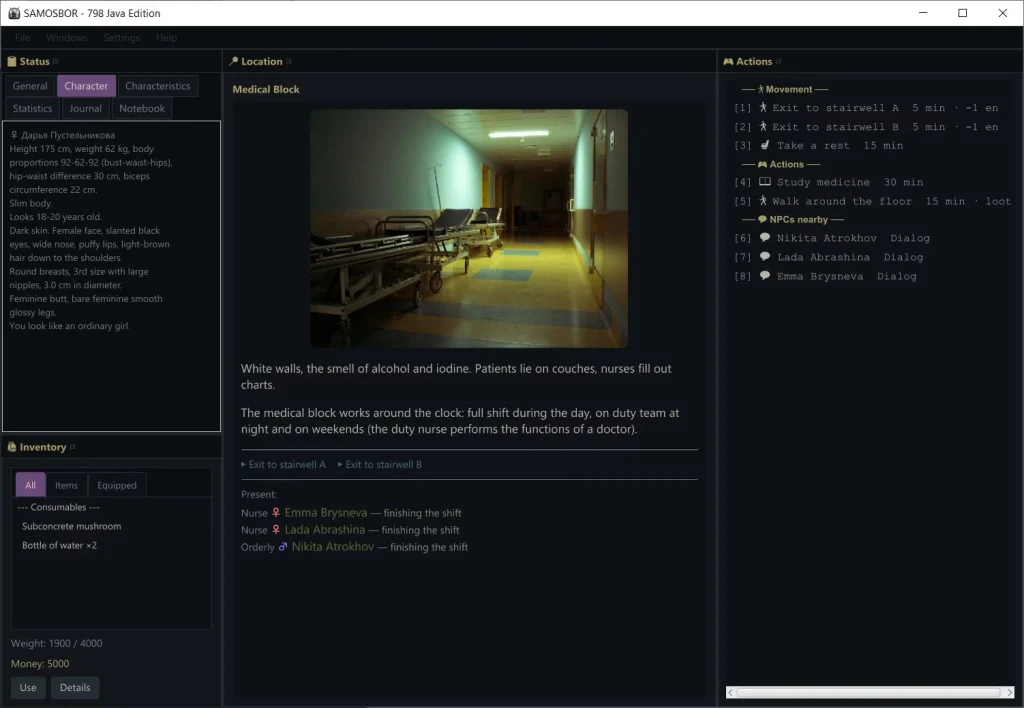This screenshot has height=708, width=1024.
Task: Click the Movement section header icon
Action: pyautogui.click(x=761, y=89)
